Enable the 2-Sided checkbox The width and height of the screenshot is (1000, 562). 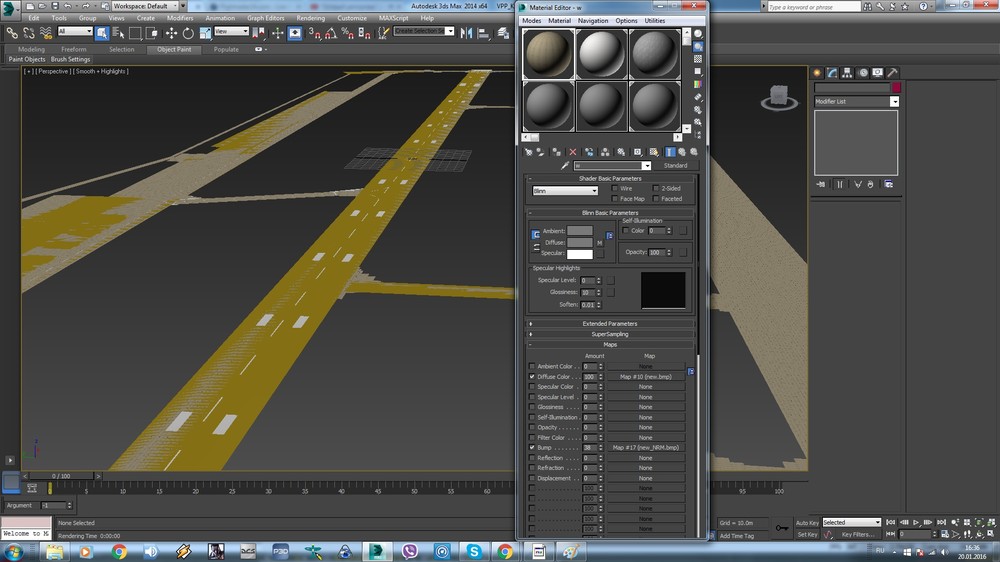pos(656,188)
